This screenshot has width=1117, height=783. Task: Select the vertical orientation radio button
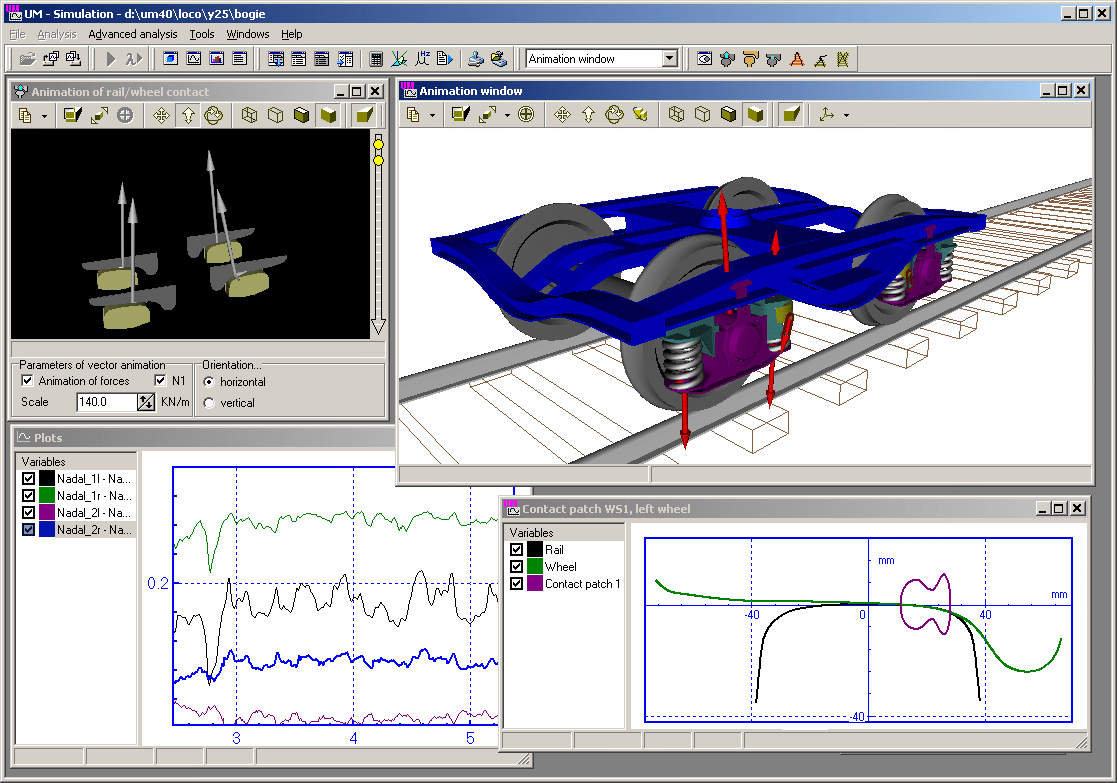(209, 403)
